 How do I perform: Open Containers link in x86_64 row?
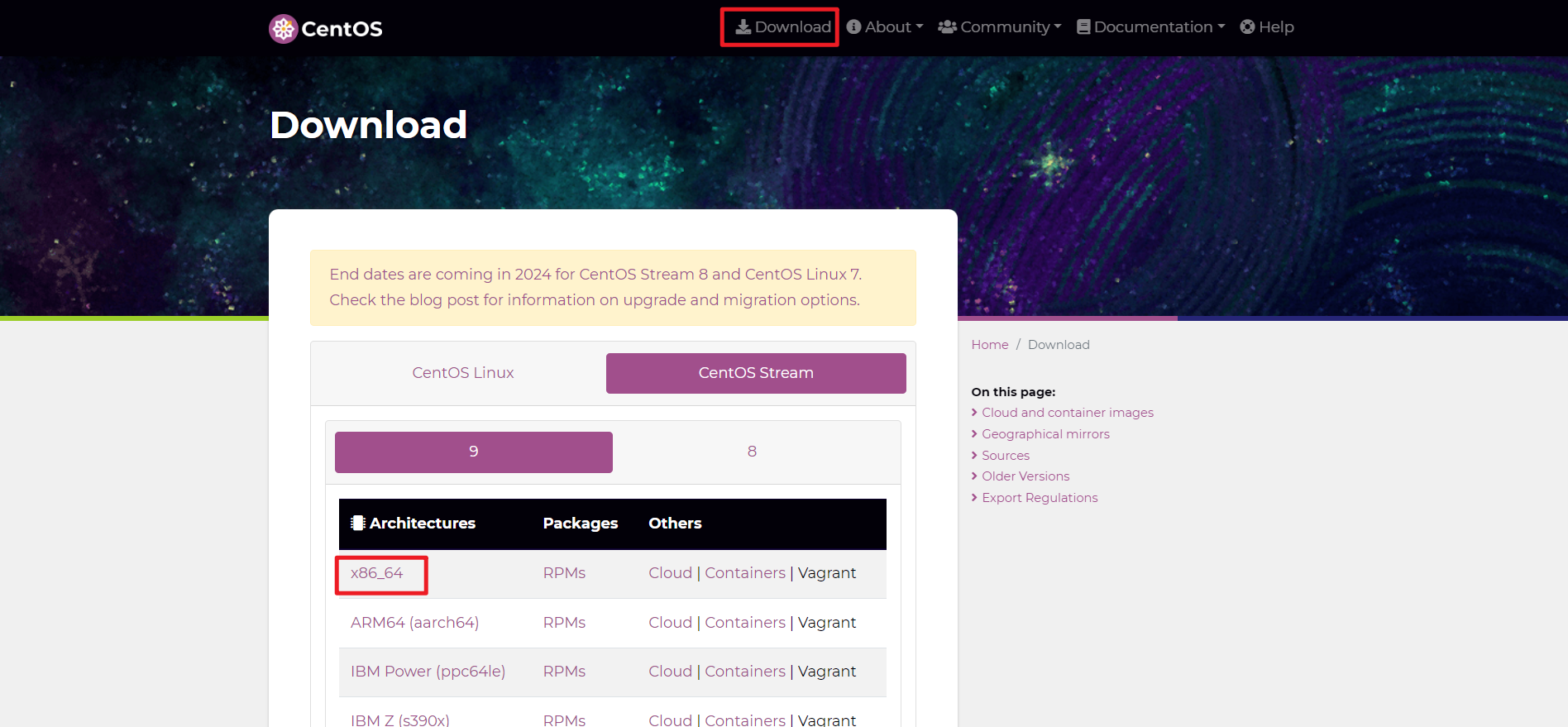tap(745, 573)
